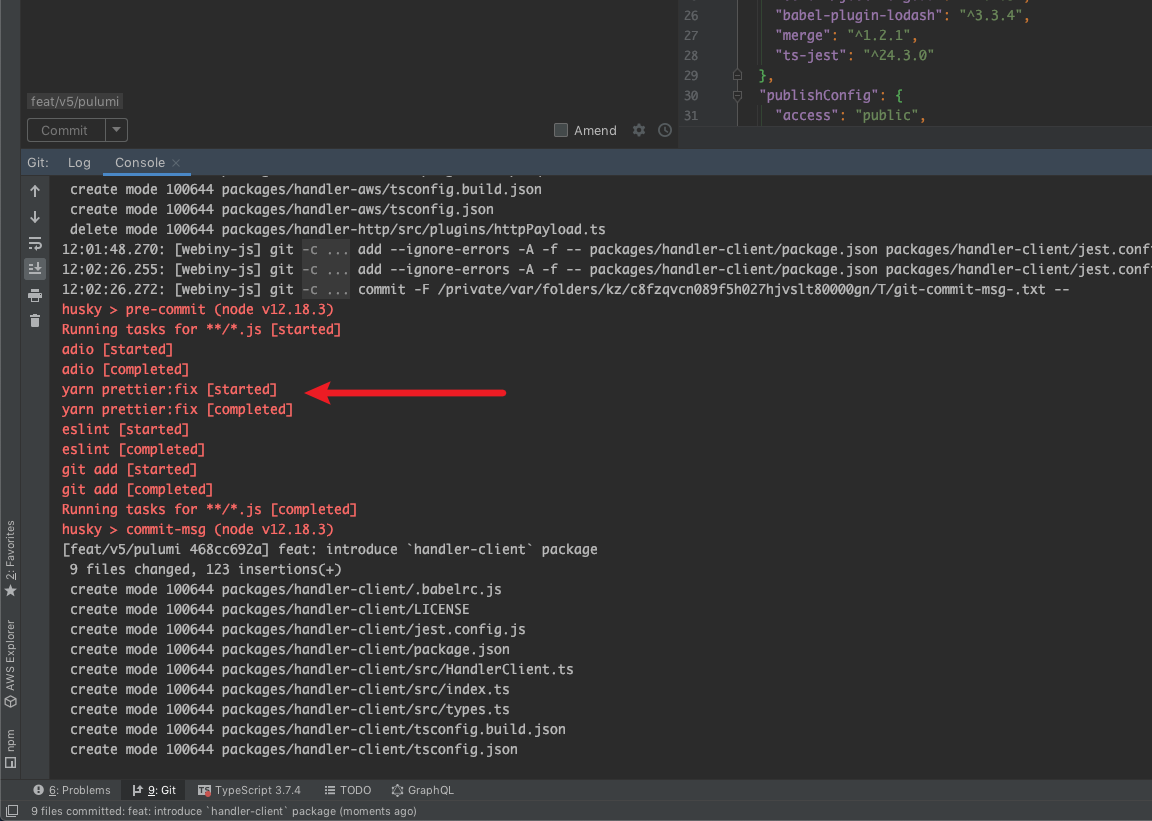Screen dimensions: 1152x821
Task: Click the 'git add [completed]' console line
Action: pos(137,490)
